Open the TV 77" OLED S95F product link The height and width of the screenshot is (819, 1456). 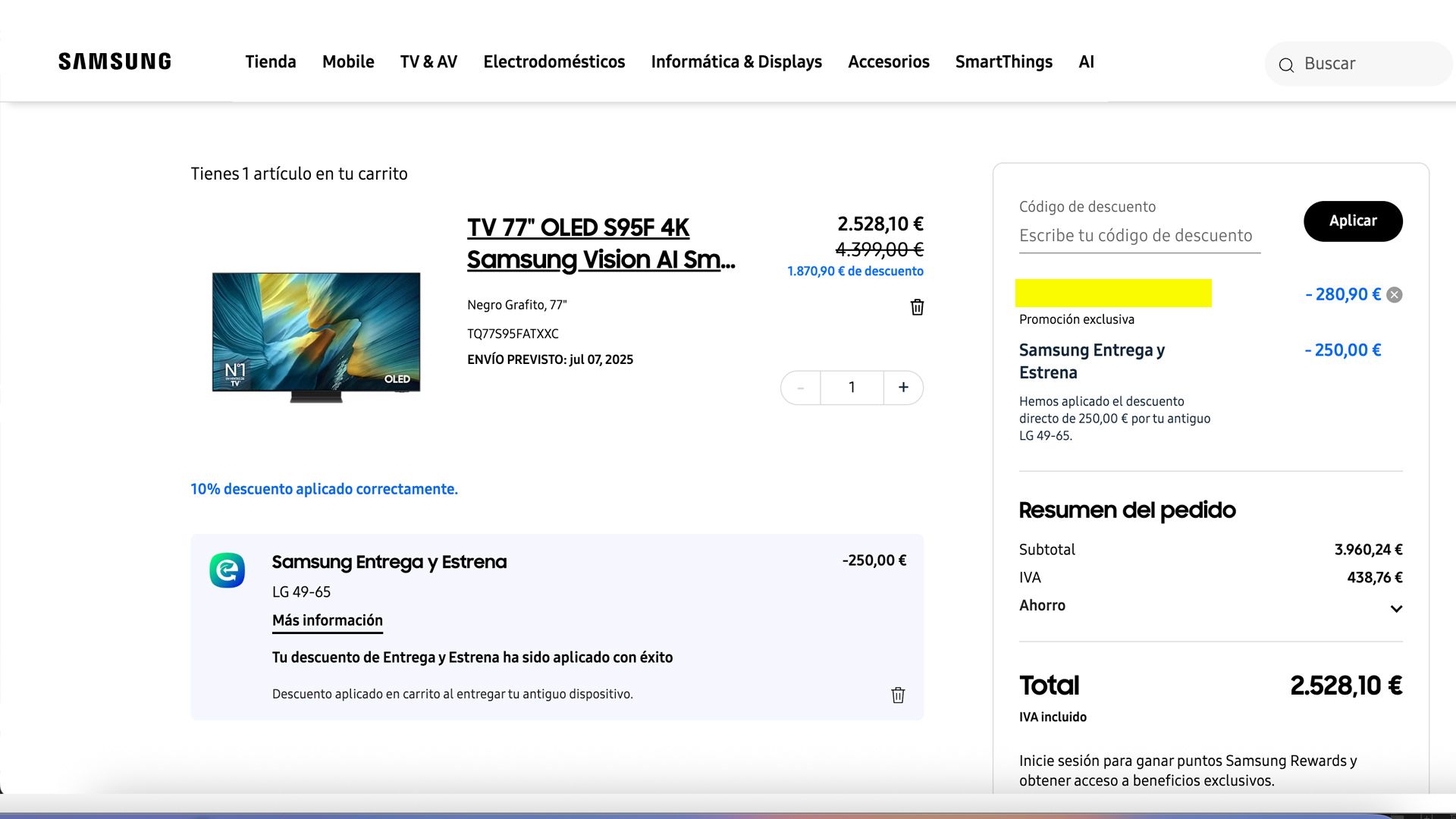[x=601, y=243]
